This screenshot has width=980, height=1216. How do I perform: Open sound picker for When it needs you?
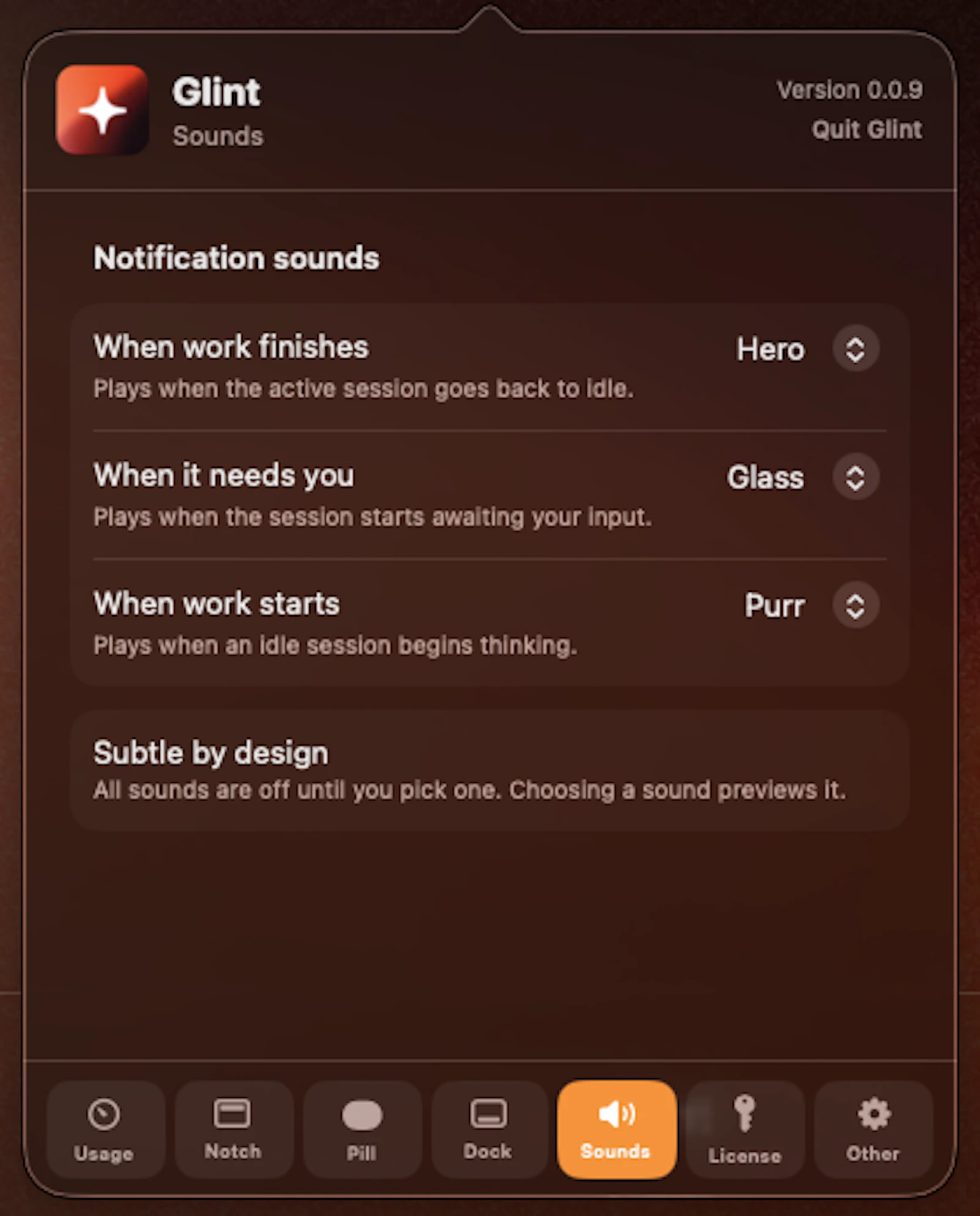(x=856, y=477)
